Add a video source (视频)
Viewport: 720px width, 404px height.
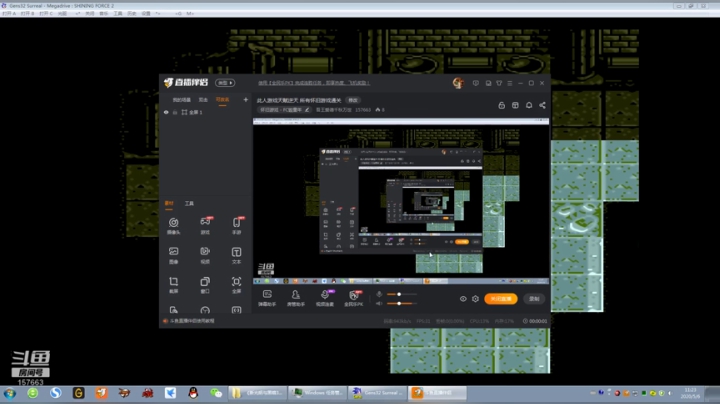click(x=205, y=255)
